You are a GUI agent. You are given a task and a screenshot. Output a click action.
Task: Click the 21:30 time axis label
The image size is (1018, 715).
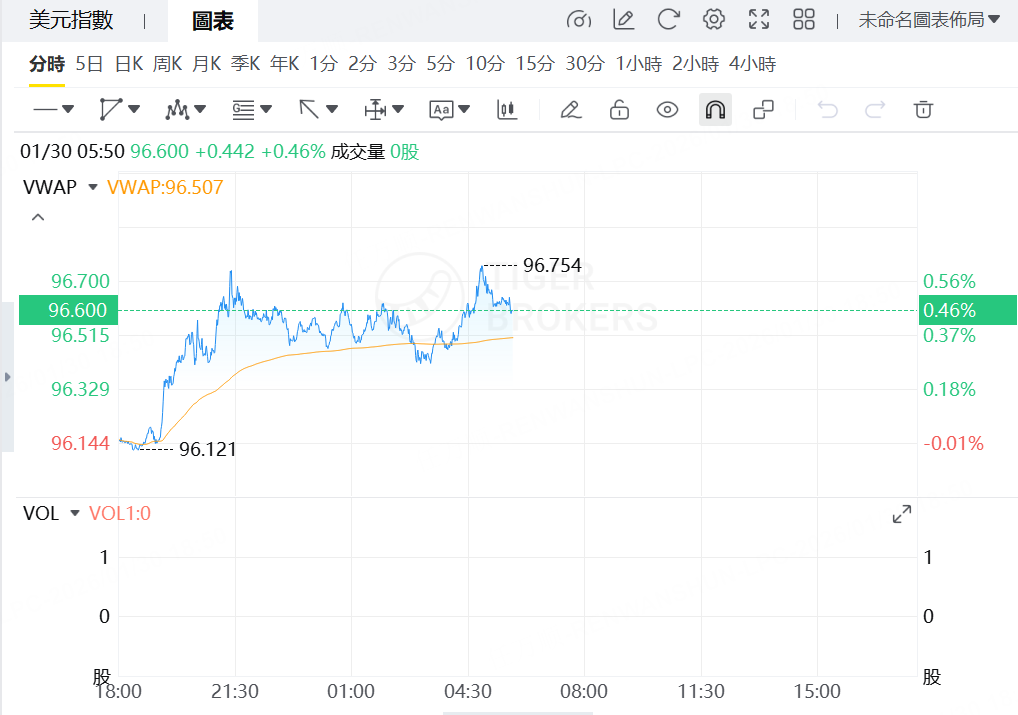tap(234, 691)
